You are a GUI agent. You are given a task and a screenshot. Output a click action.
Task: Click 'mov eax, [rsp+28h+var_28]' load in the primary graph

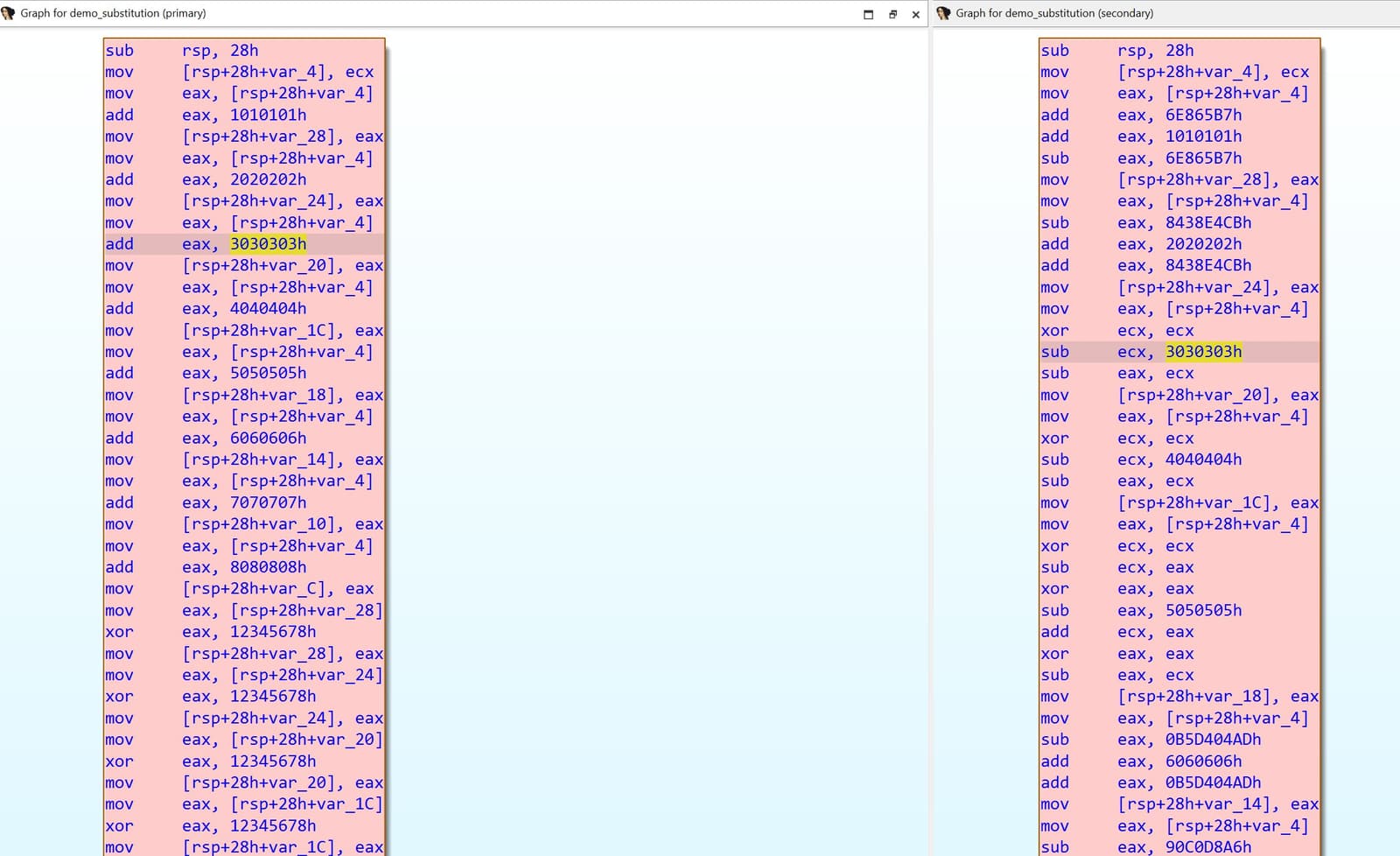click(x=244, y=610)
